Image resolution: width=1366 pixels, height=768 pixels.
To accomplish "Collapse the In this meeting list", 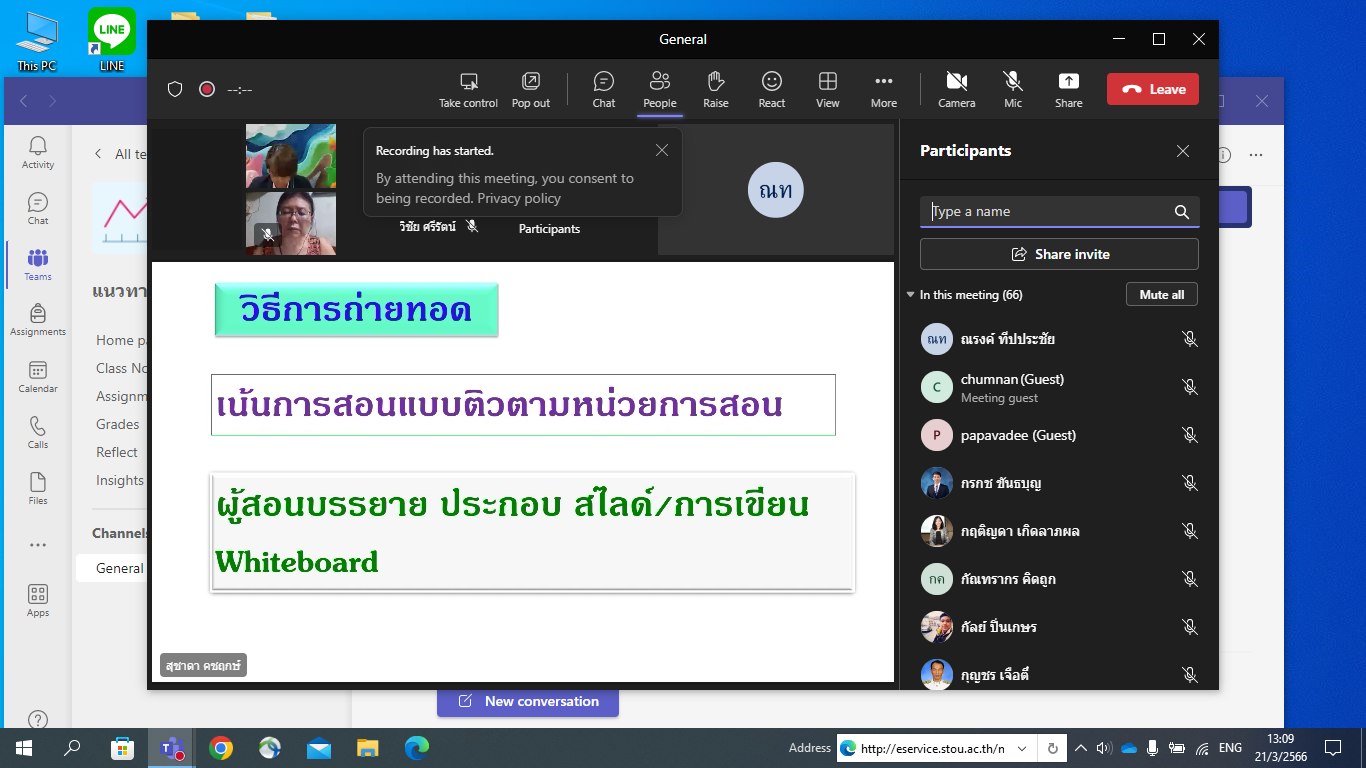I will click(911, 295).
